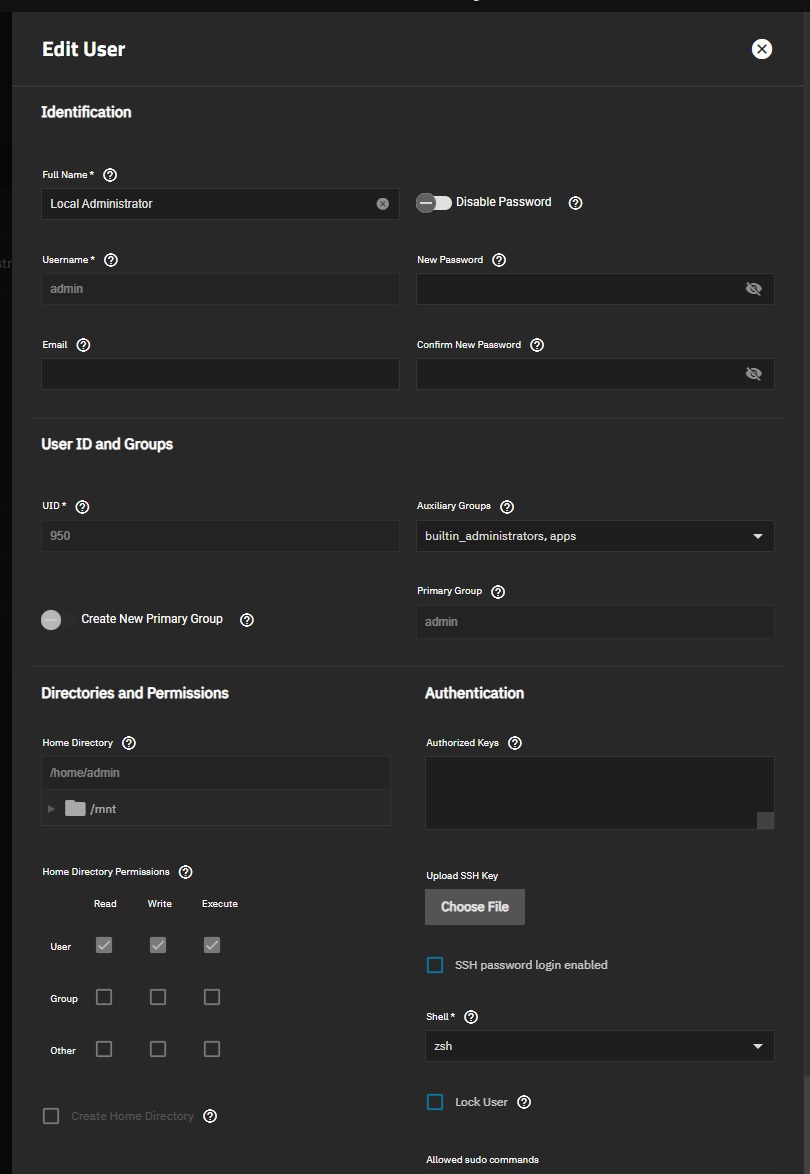This screenshot has width=810, height=1174.
Task: Show help for Lock User option
Action: (x=524, y=1102)
